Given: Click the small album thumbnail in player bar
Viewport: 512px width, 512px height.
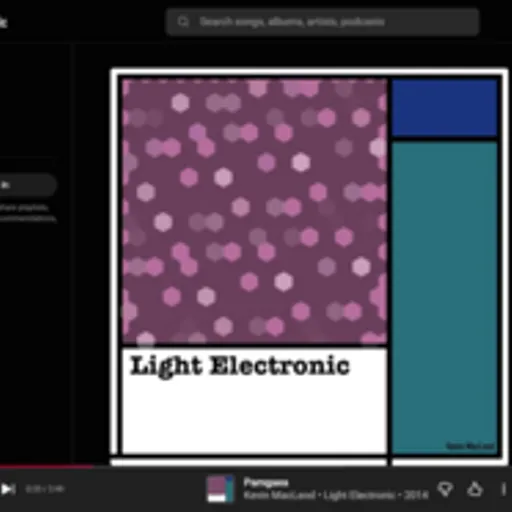Looking at the screenshot, I should coord(220,489).
